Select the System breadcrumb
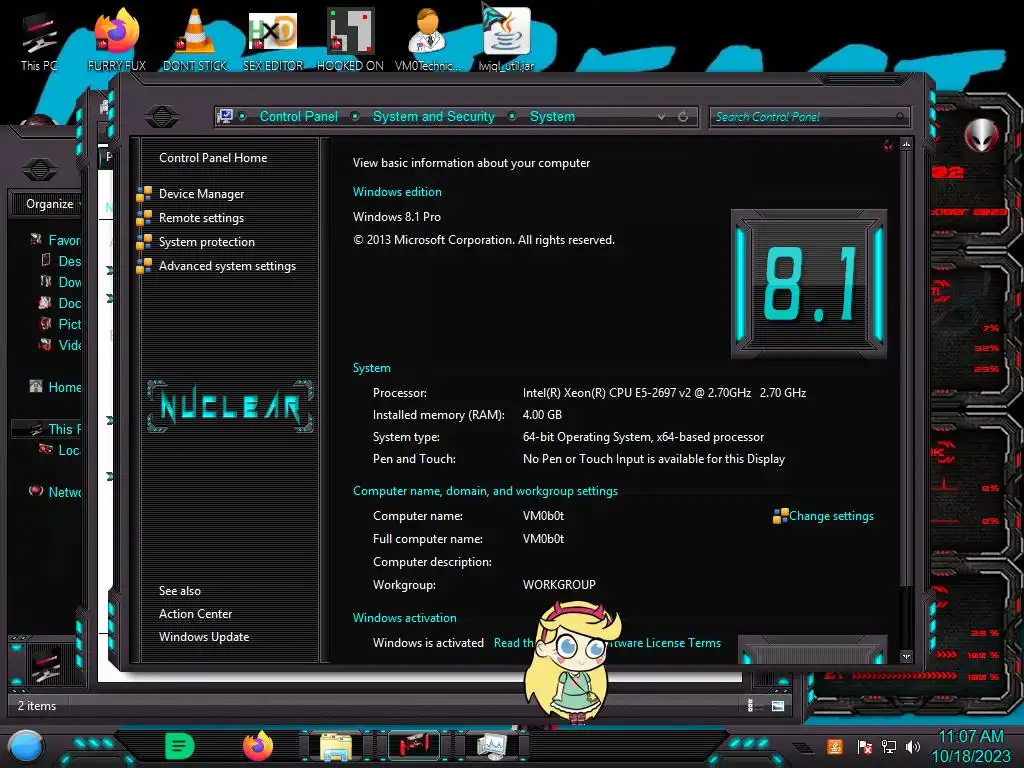The height and width of the screenshot is (768, 1024). [552, 116]
